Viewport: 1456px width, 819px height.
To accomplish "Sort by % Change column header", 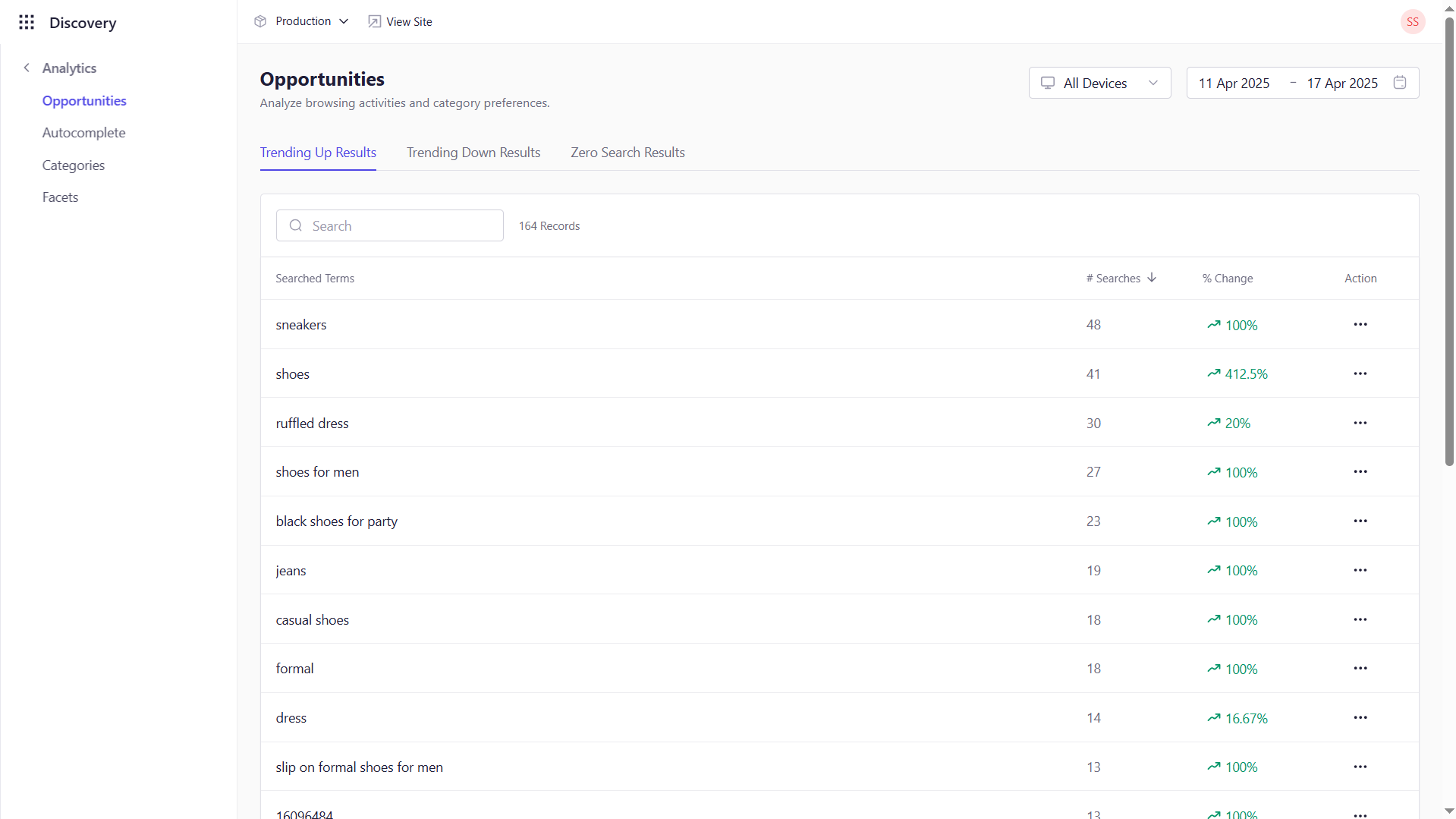I will (x=1227, y=279).
